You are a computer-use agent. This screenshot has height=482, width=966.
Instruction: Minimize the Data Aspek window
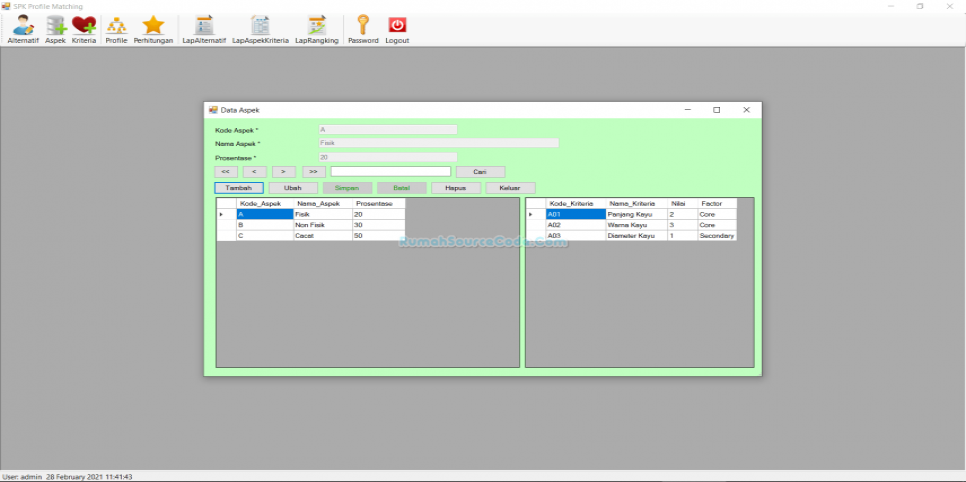coord(688,110)
